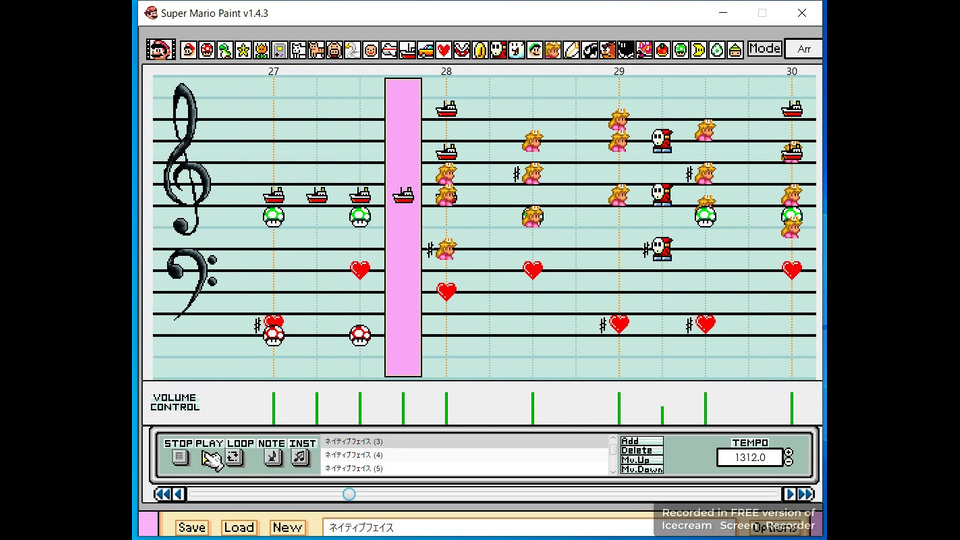This screenshot has height=540, width=960.
Task: Start playback with the PLAY button
Action: [211, 458]
